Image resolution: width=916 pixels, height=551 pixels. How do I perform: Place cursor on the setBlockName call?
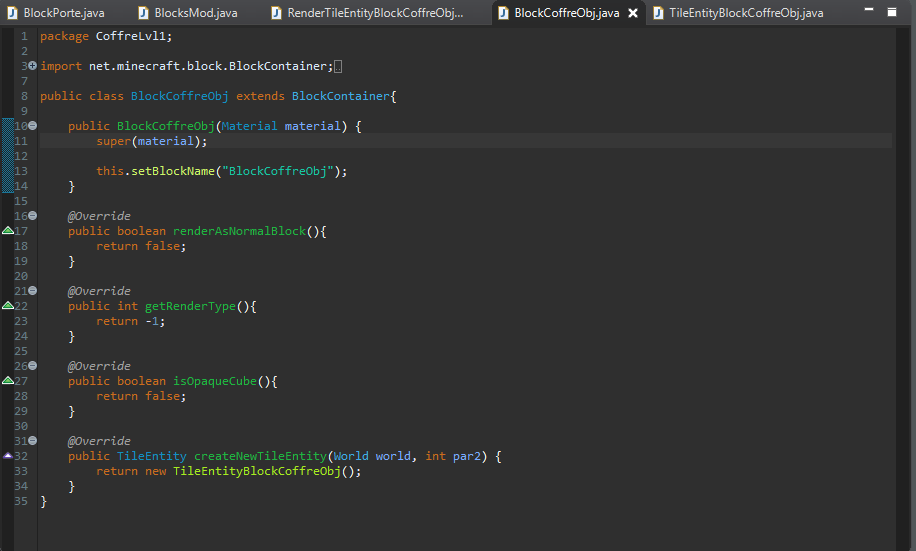pyautogui.click(x=174, y=171)
